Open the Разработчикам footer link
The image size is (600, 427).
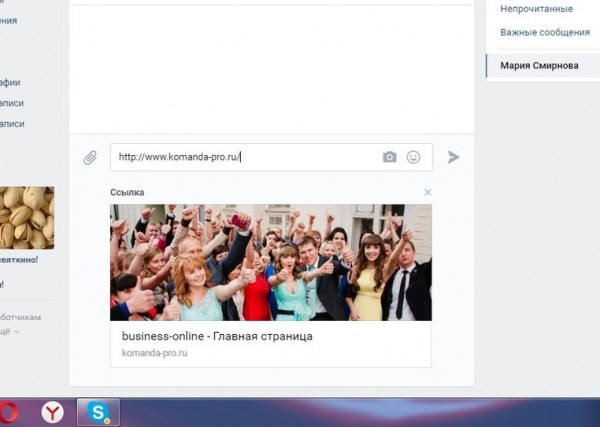(20, 317)
